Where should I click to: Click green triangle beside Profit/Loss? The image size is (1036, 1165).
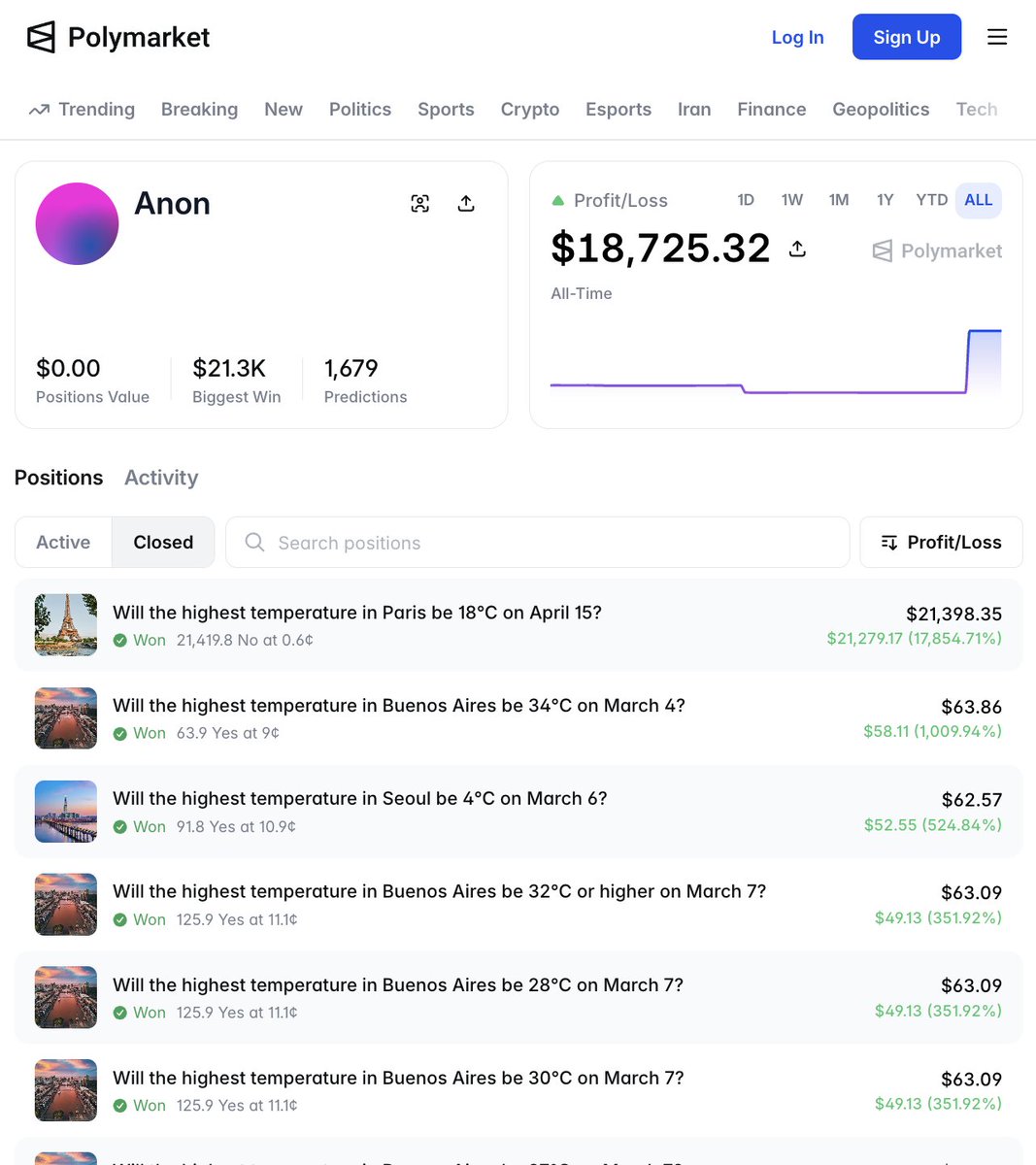(x=558, y=201)
